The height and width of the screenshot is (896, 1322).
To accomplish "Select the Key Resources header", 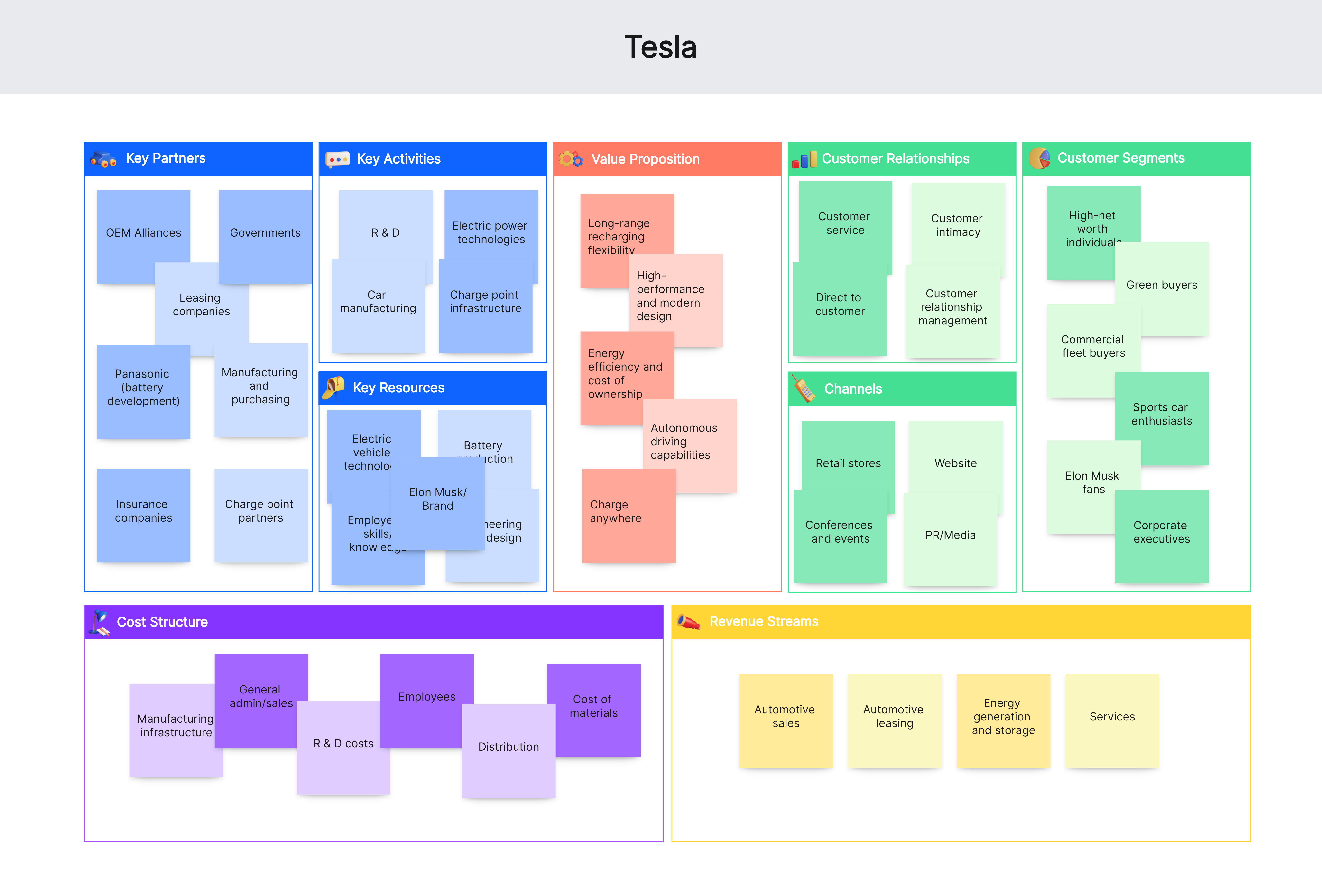I will coord(433,388).
